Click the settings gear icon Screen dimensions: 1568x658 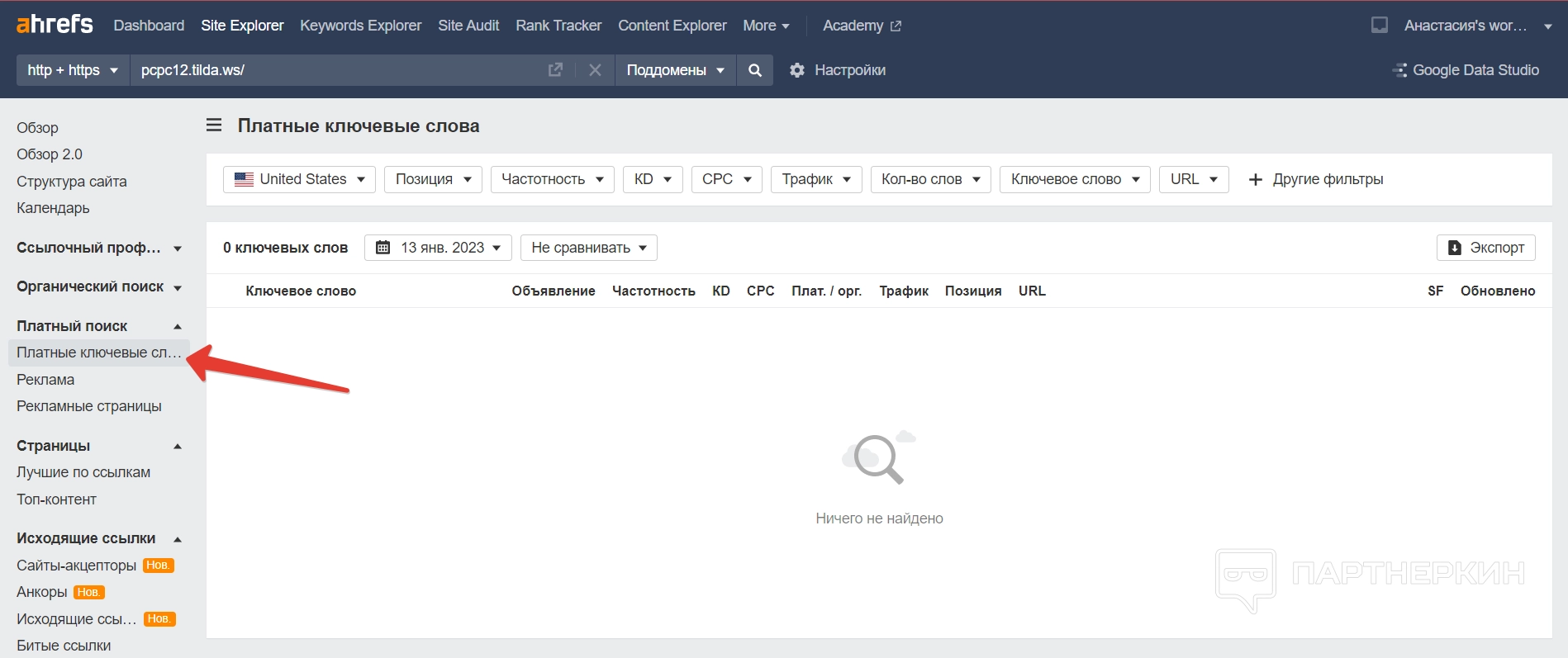797,70
